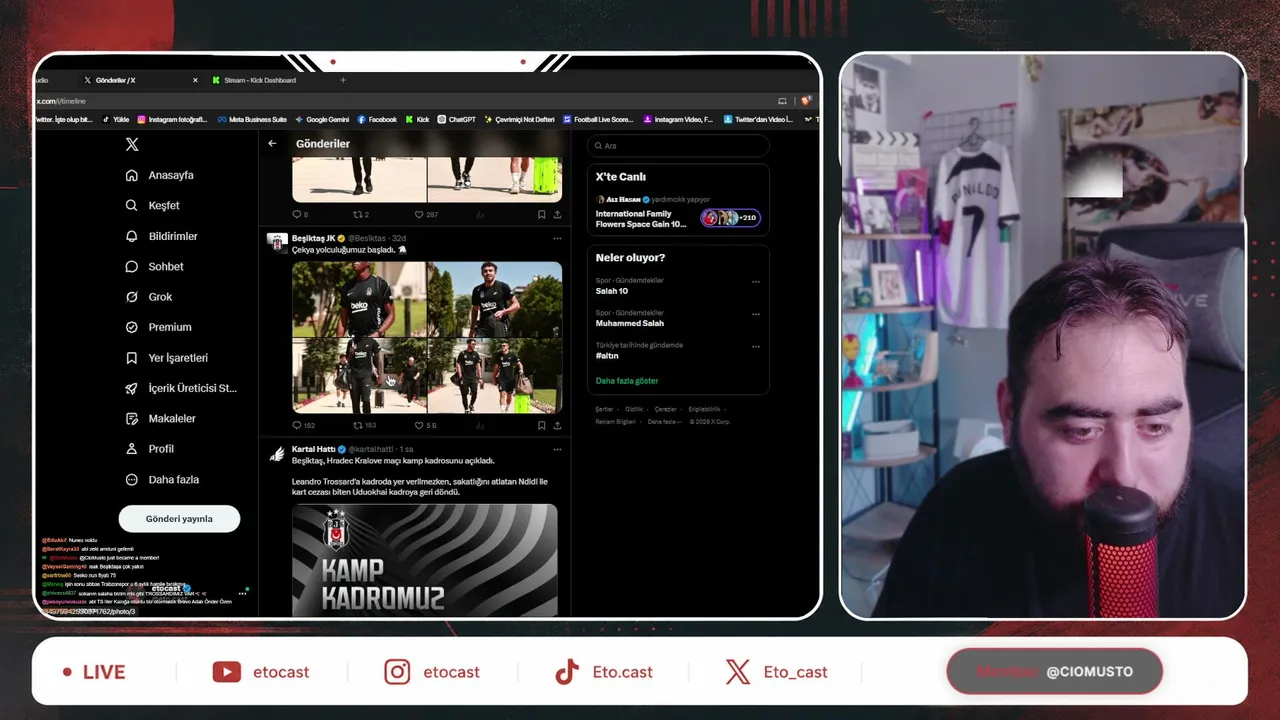
Task: Open the Salah 10 trend
Action: pyautogui.click(x=612, y=291)
